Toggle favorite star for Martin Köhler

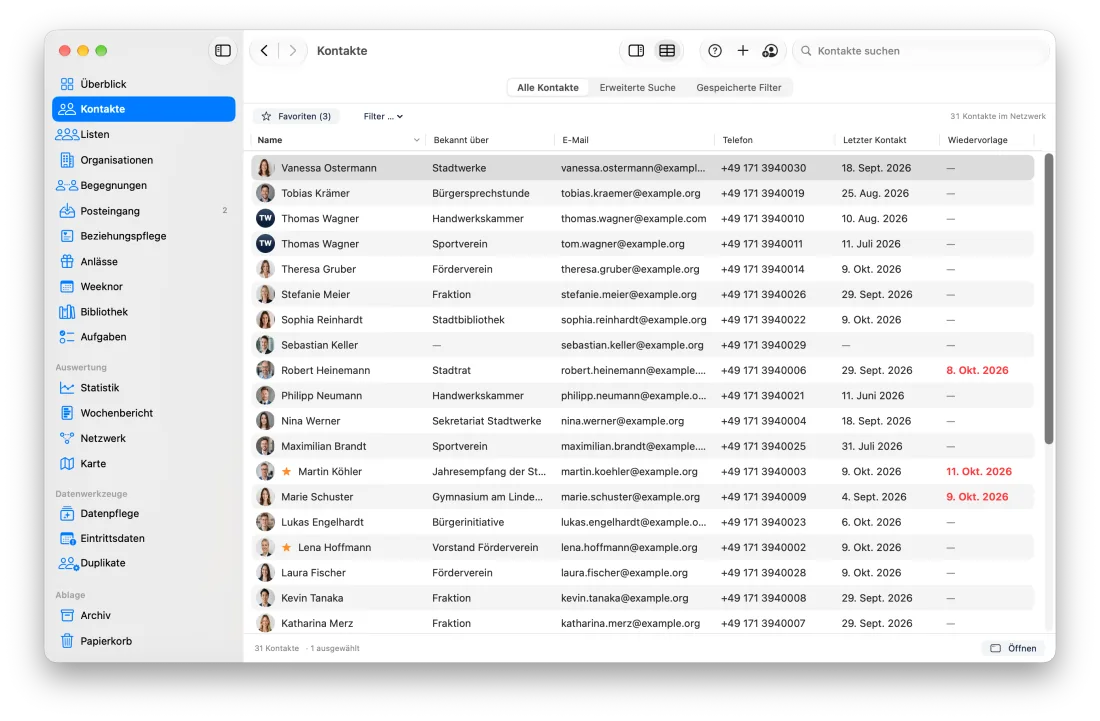(x=286, y=471)
